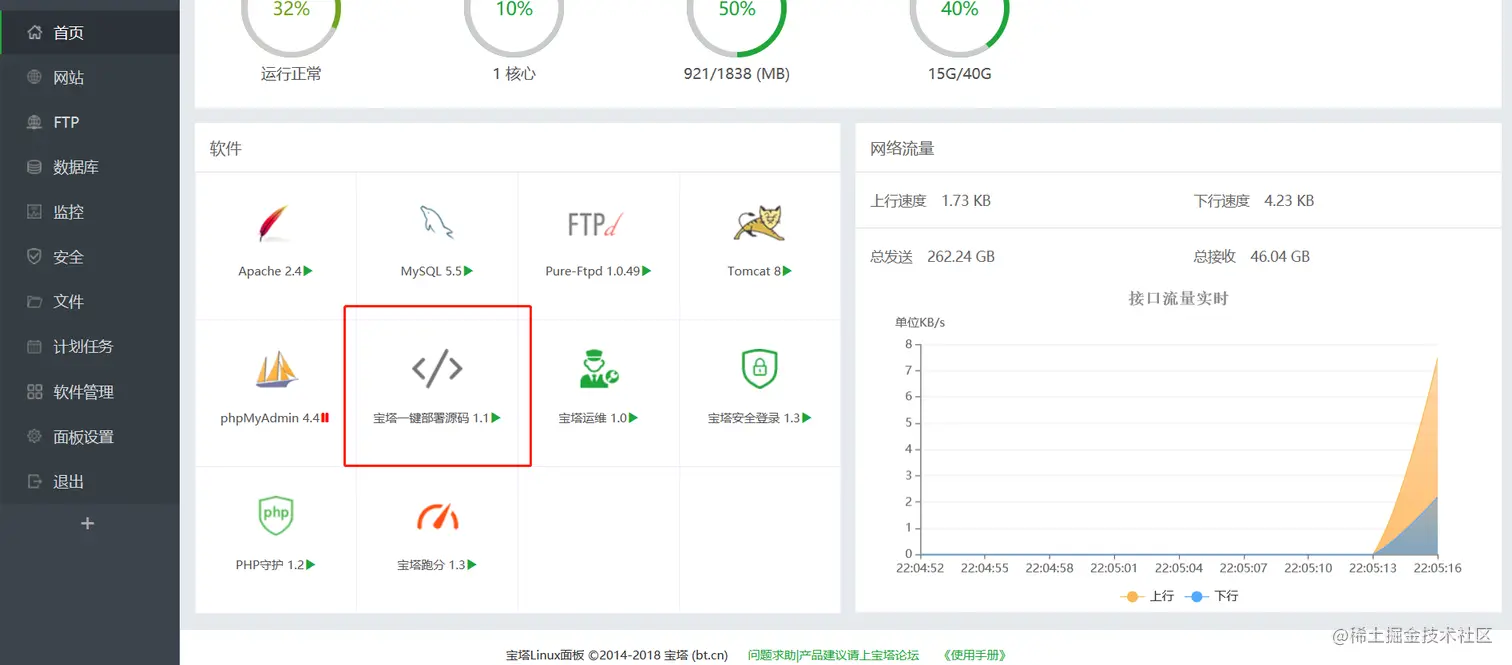Open the 网站 websites sidebar item
This screenshot has width=1512, height=665.
click(x=90, y=78)
